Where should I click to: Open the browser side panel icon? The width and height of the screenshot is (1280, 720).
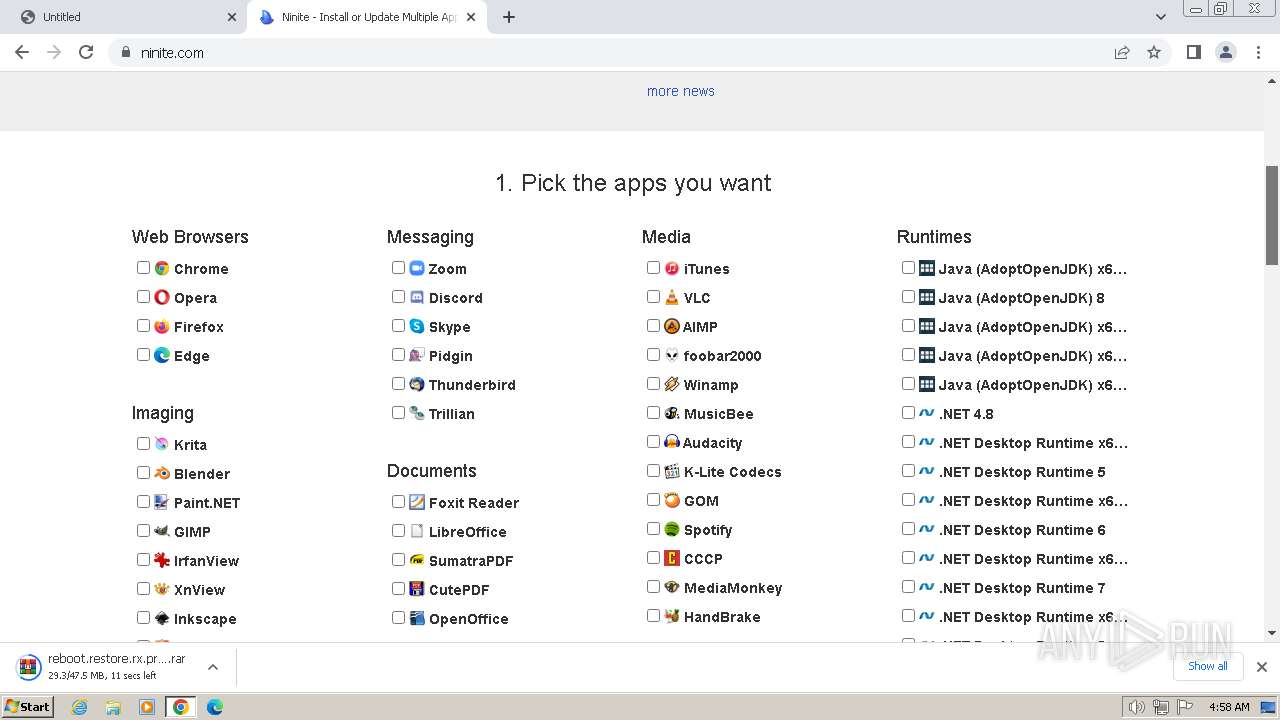1194,52
